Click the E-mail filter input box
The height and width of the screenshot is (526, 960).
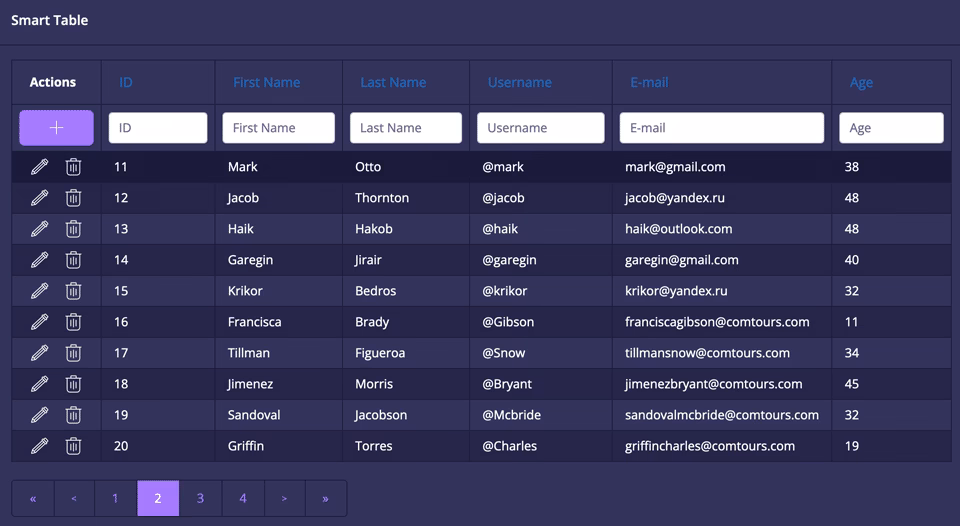[721, 128]
